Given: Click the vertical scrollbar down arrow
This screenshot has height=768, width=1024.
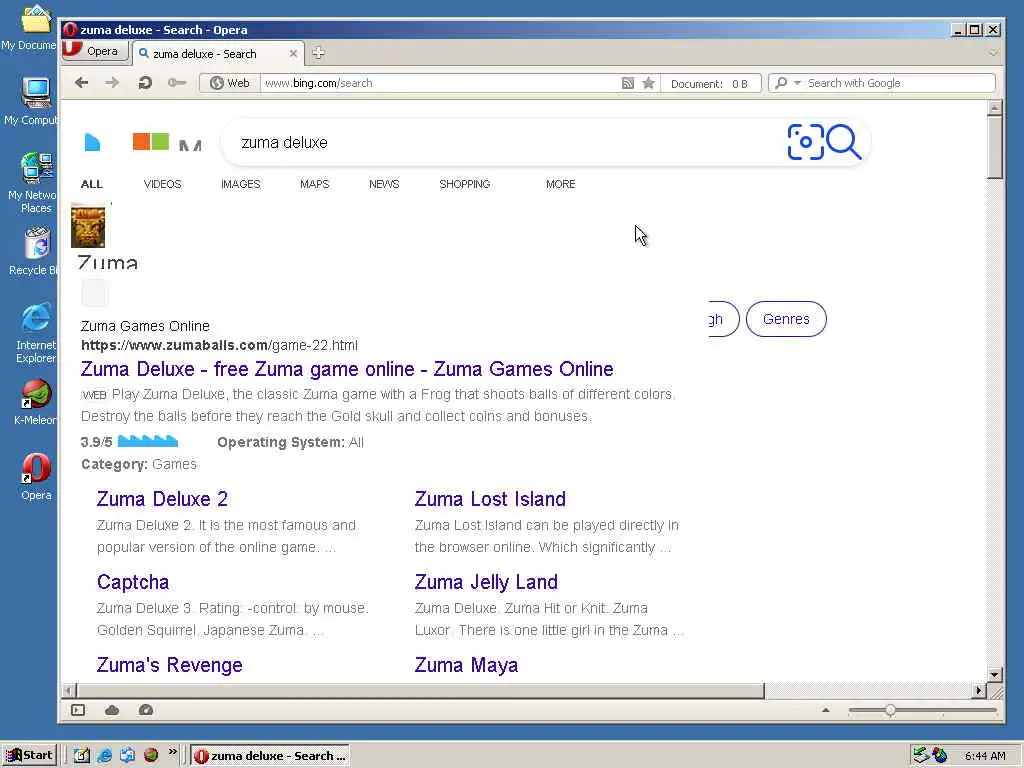Looking at the screenshot, I should click(x=995, y=675).
